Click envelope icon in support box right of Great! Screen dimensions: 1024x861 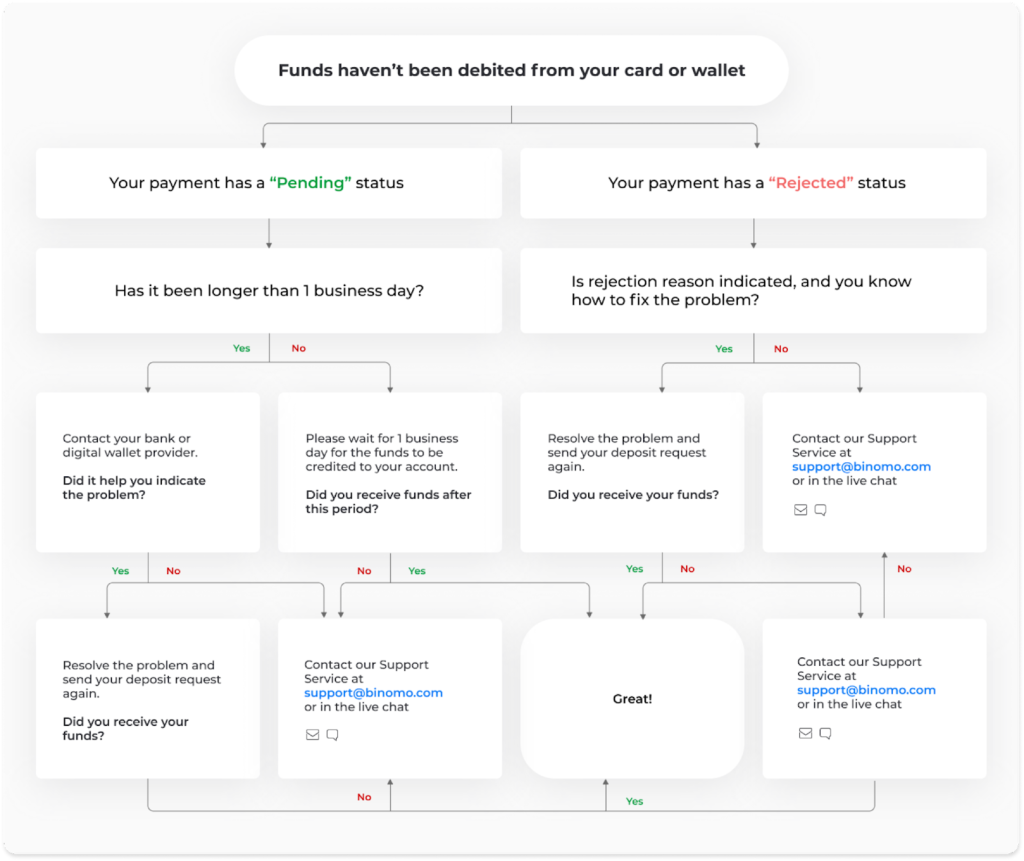coord(806,733)
